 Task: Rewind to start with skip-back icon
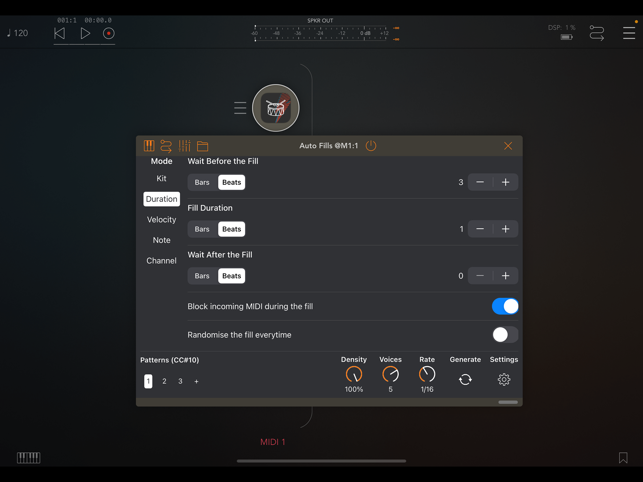59,34
